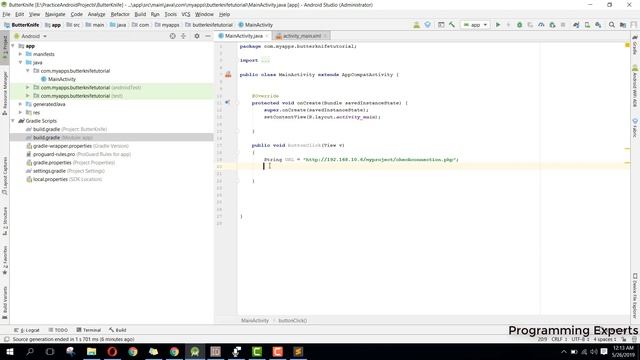Open the Logcat tool window

(x=27, y=330)
